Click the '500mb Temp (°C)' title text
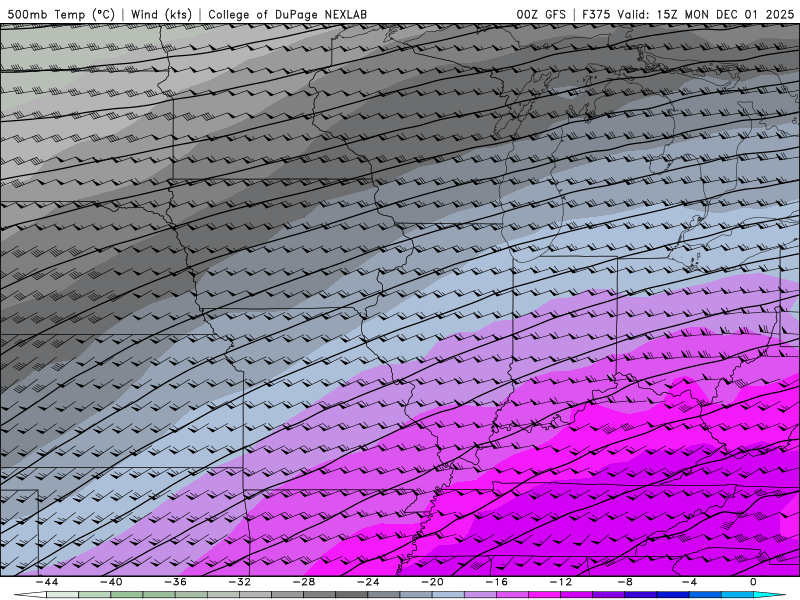Image resolution: width=800 pixels, height=600 pixels. point(61,14)
